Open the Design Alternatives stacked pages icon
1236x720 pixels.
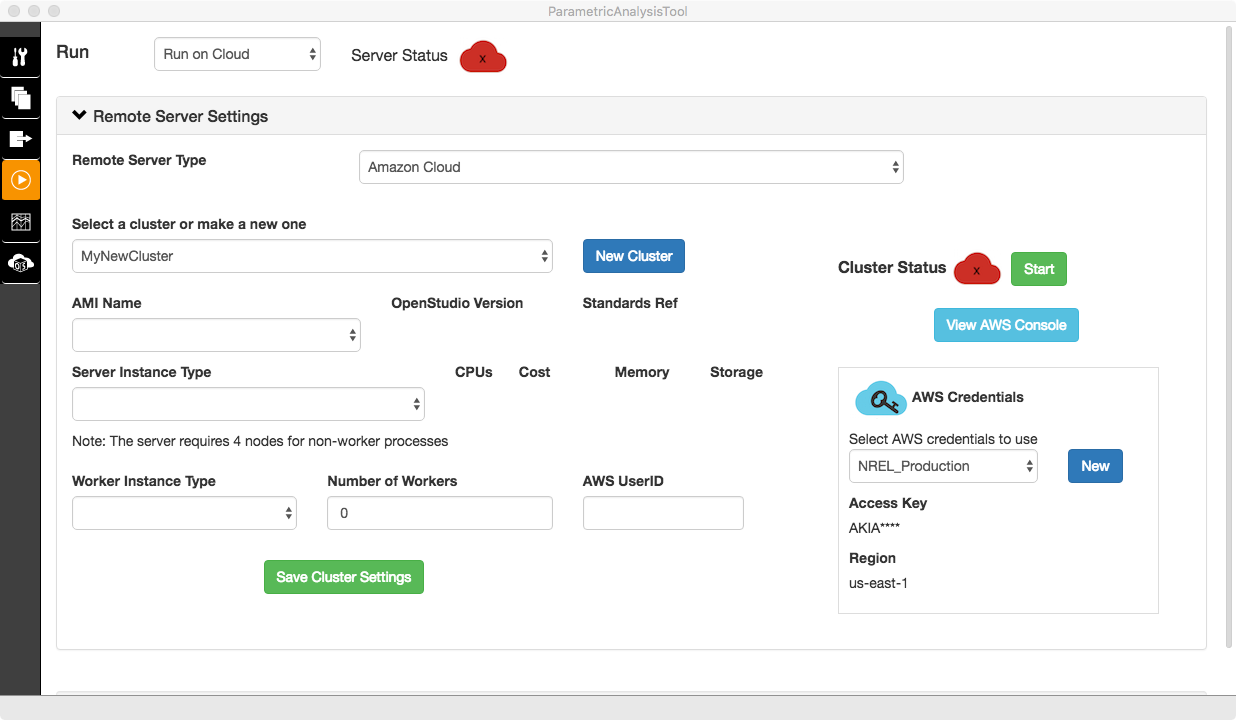pos(20,98)
